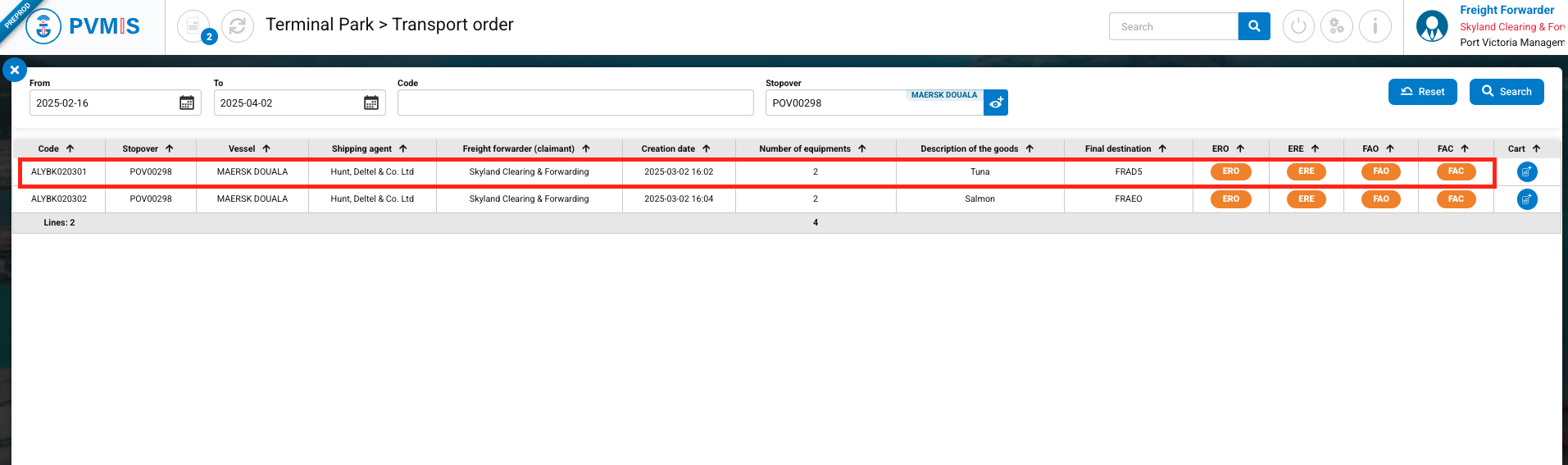
Task: Close the panel with the X button
Action: pyautogui.click(x=15, y=70)
